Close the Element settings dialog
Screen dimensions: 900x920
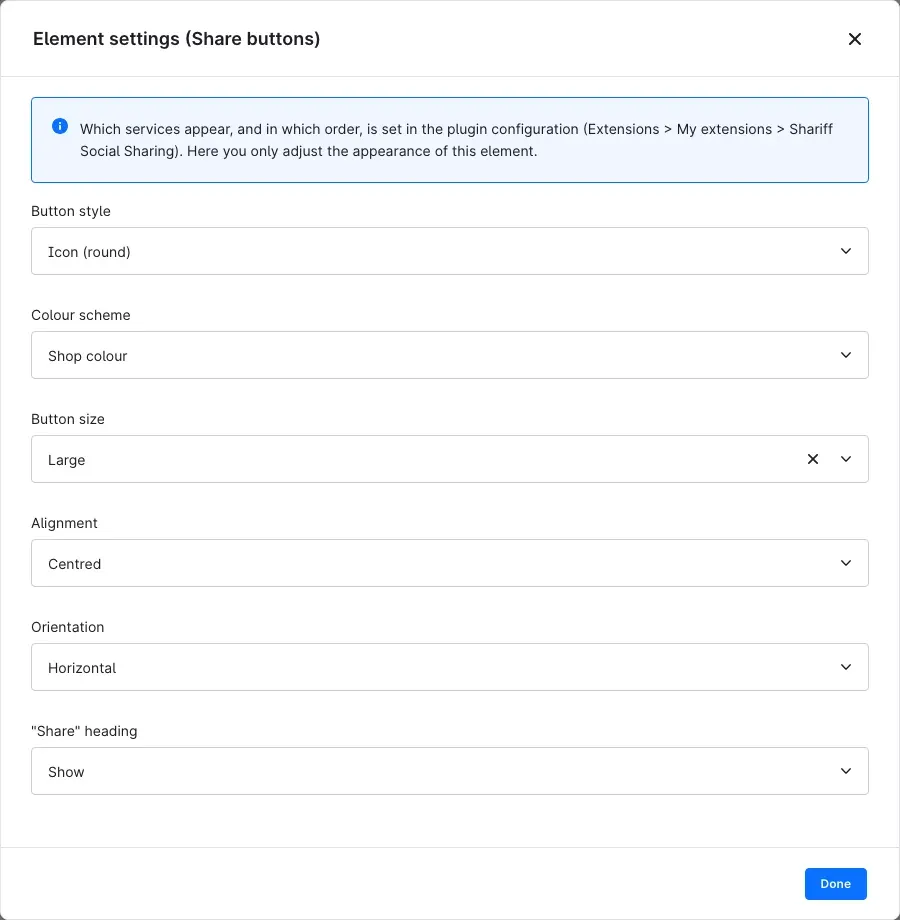[854, 39]
